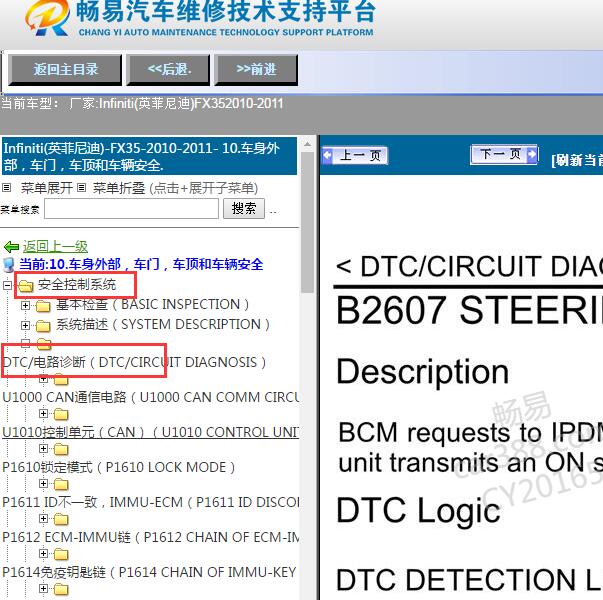Click the folder icon below P1614免疫钥匙链
The width and height of the screenshot is (603, 600).
pos(61,590)
